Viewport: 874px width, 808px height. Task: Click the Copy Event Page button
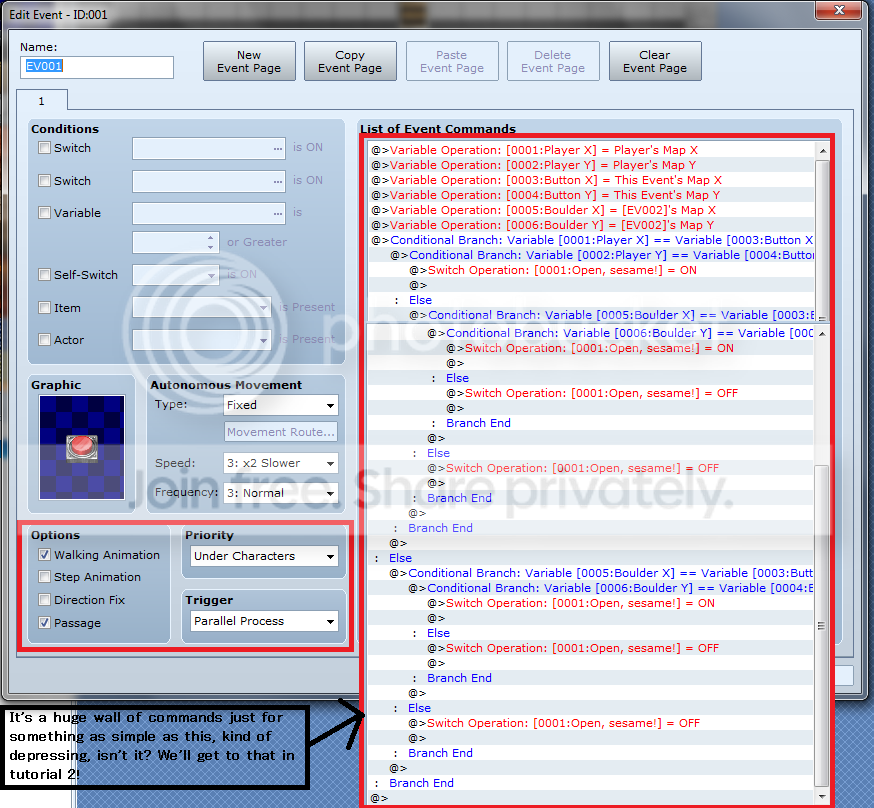[x=350, y=61]
